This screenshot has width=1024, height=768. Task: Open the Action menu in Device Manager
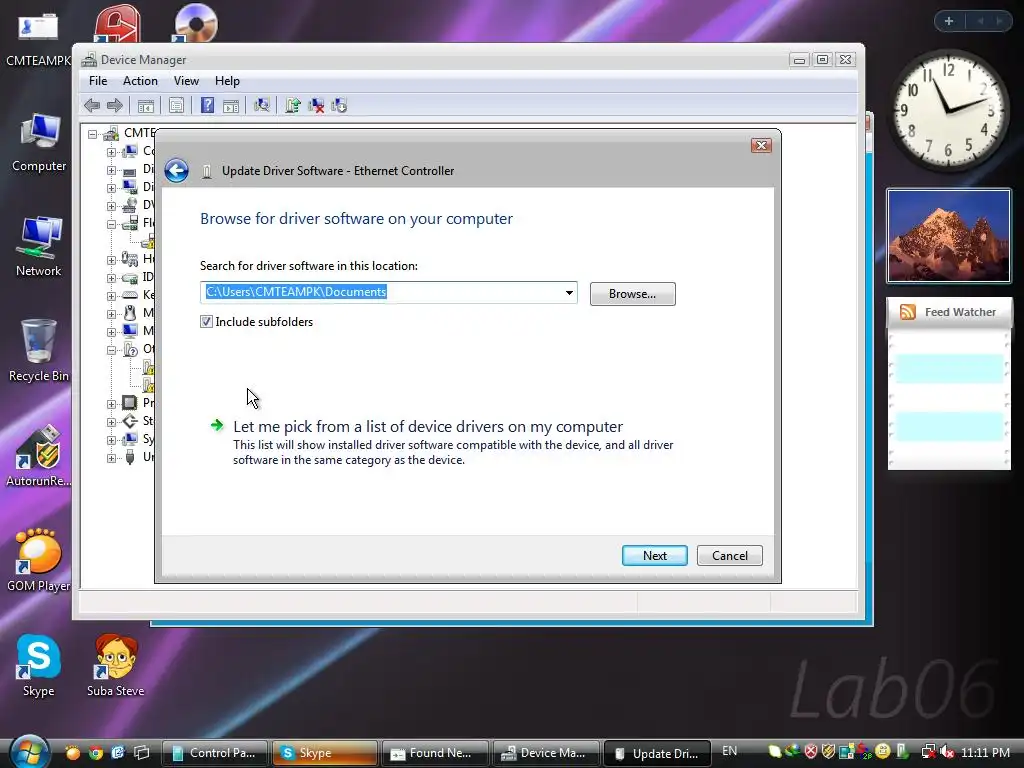click(140, 81)
